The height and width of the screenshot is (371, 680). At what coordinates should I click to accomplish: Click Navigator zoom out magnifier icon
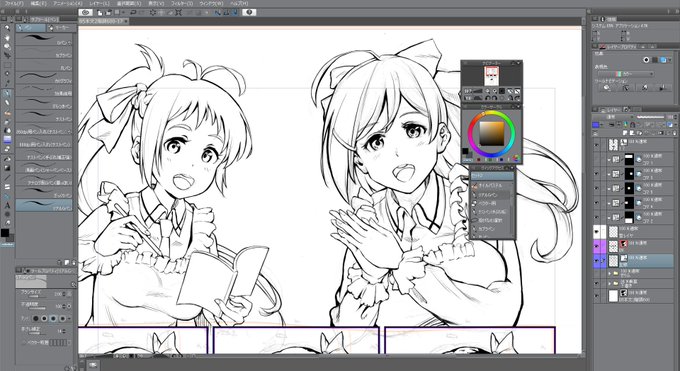click(x=487, y=91)
